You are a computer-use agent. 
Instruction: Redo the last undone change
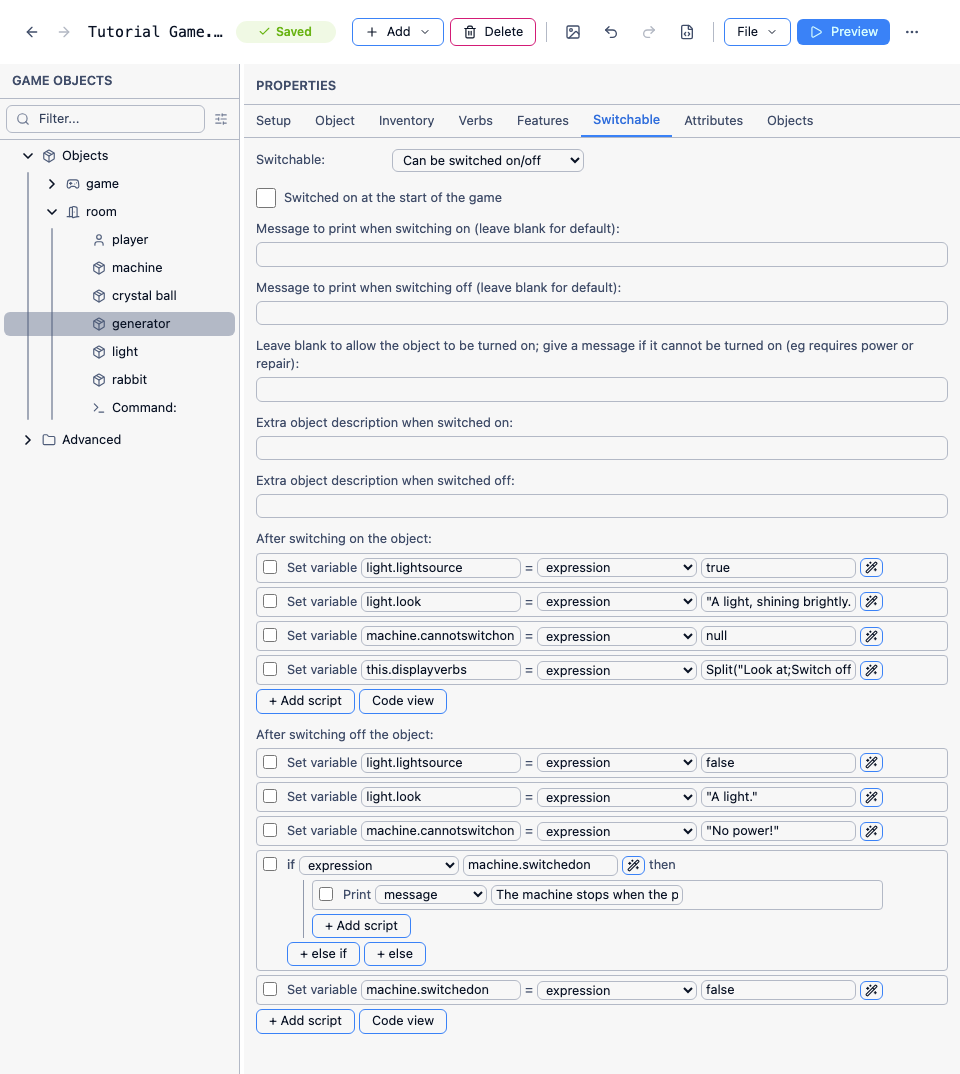[x=648, y=32]
